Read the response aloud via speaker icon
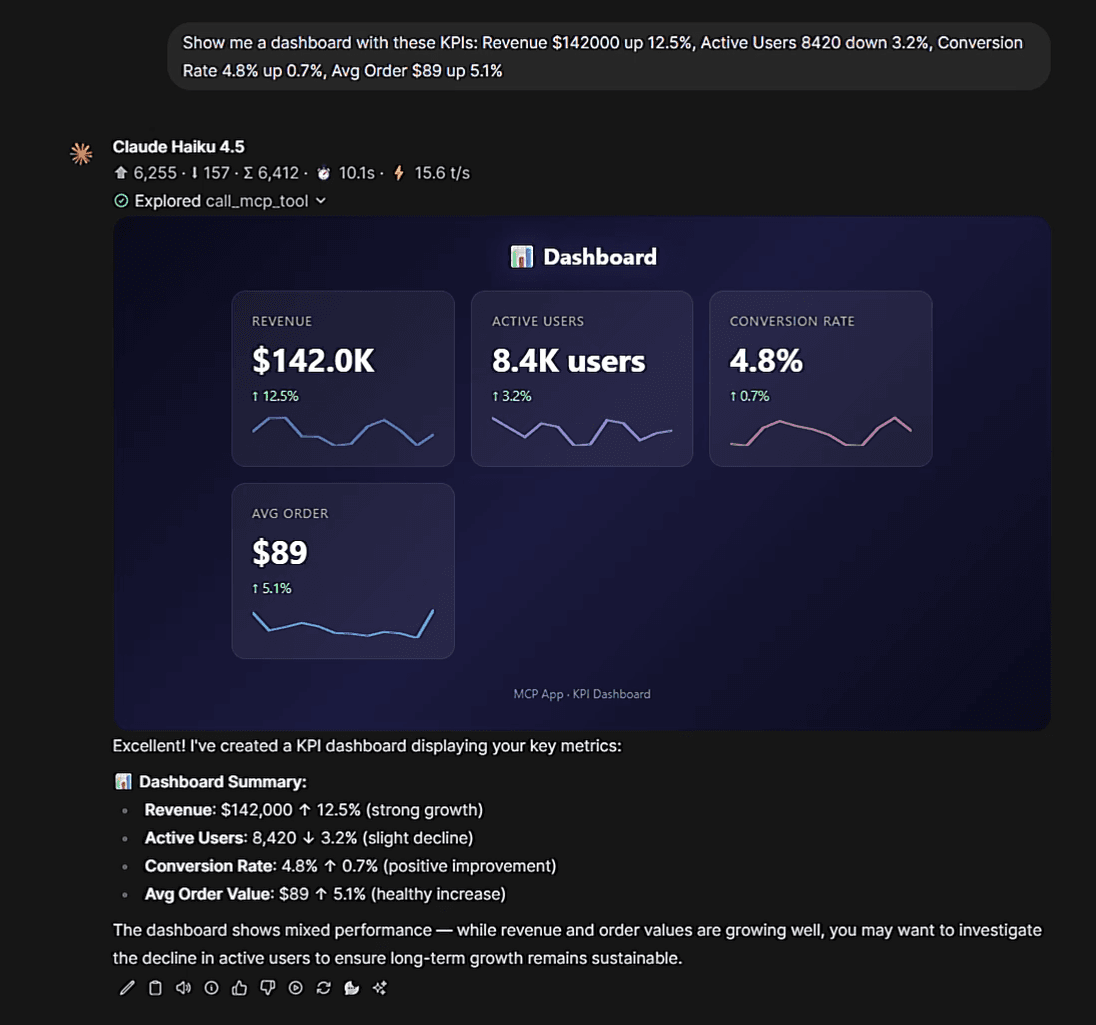This screenshot has width=1096, height=1025. coord(183,988)
